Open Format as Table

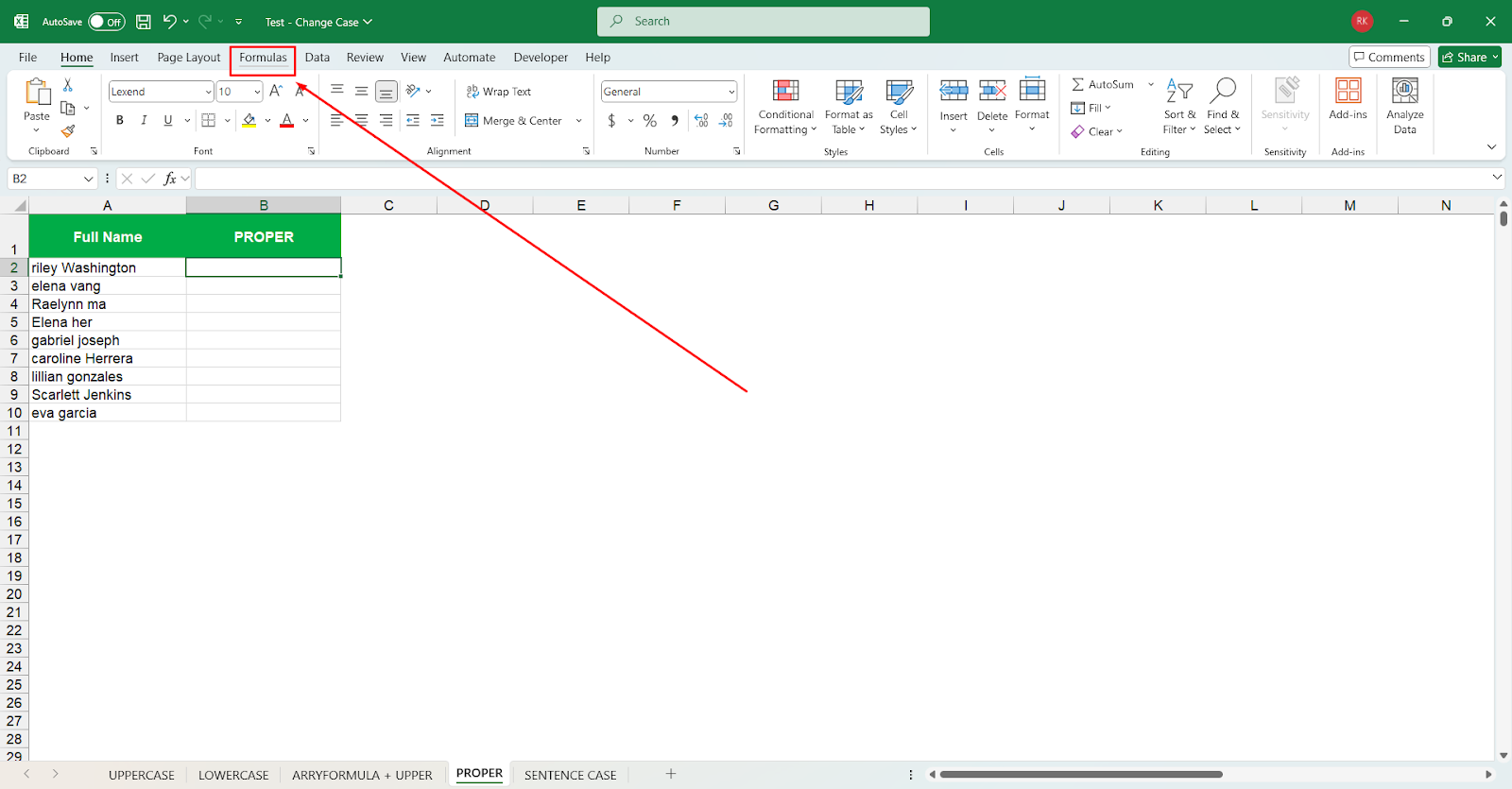[849, 107]
